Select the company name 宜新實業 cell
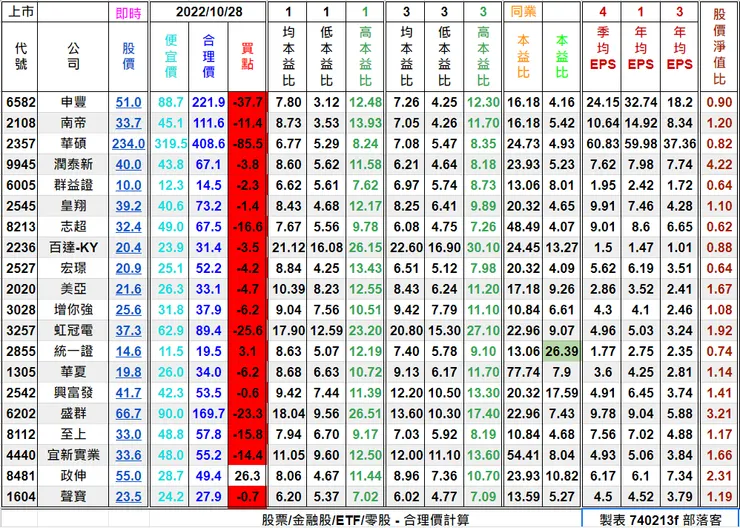 [x=73, y=455]
